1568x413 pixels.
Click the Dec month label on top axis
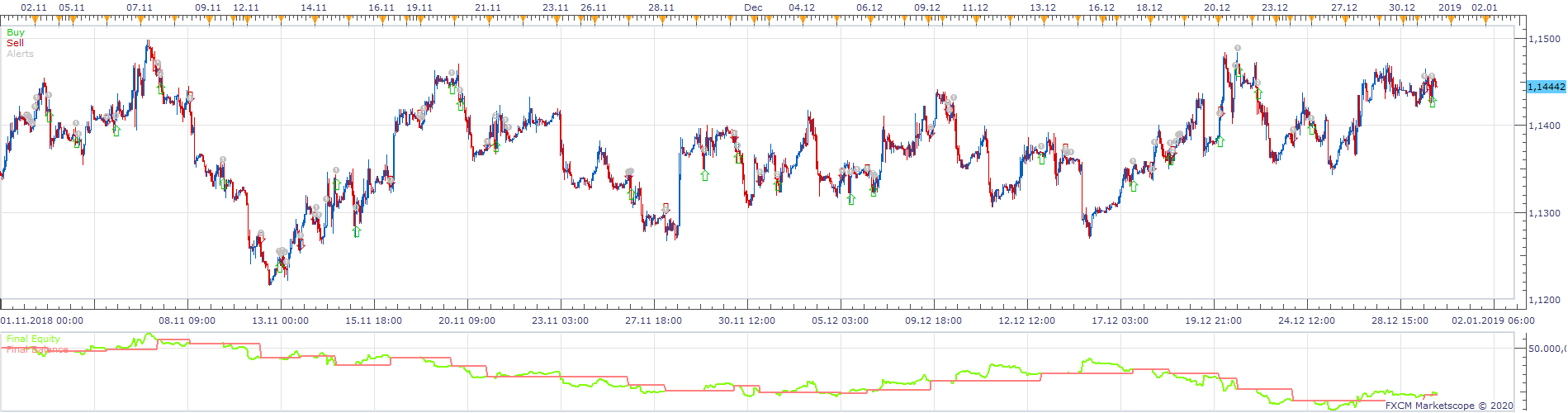tap(753, 7)
